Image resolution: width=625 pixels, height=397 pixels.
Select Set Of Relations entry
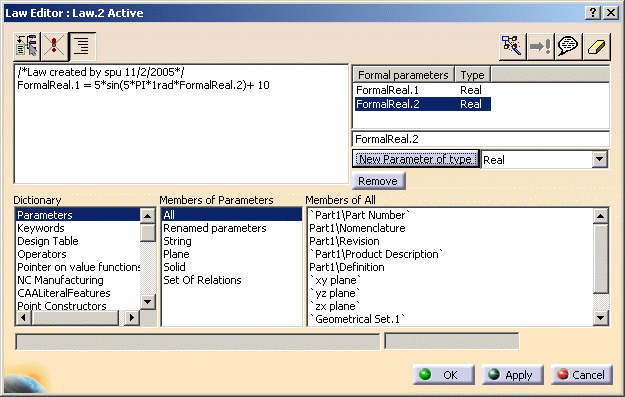pyautogui.click(x=232, y=280)
